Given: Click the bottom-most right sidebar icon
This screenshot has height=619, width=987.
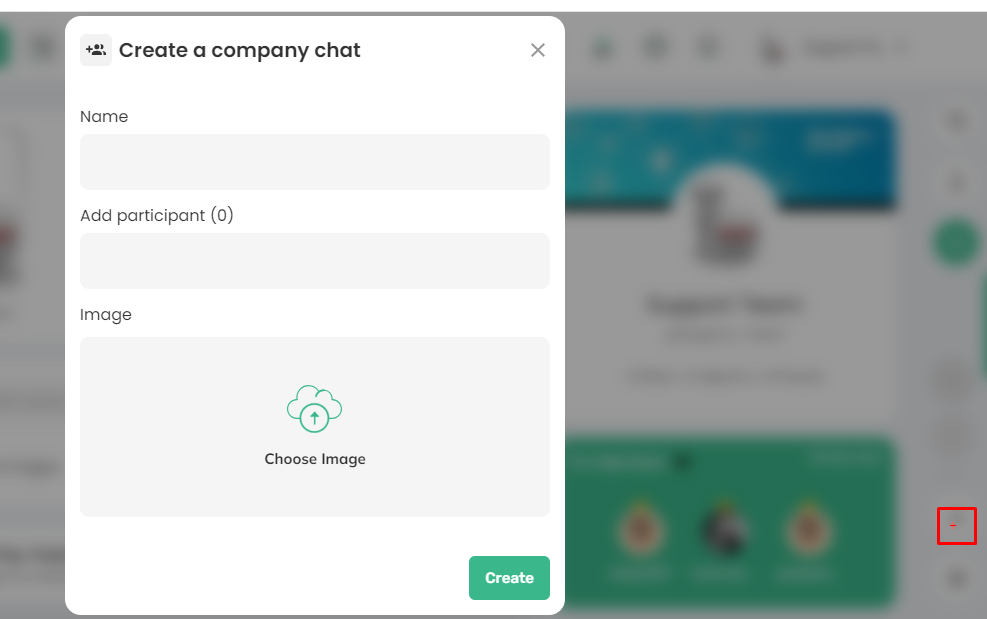Looking at the screenshot, I should coord(957,578).
